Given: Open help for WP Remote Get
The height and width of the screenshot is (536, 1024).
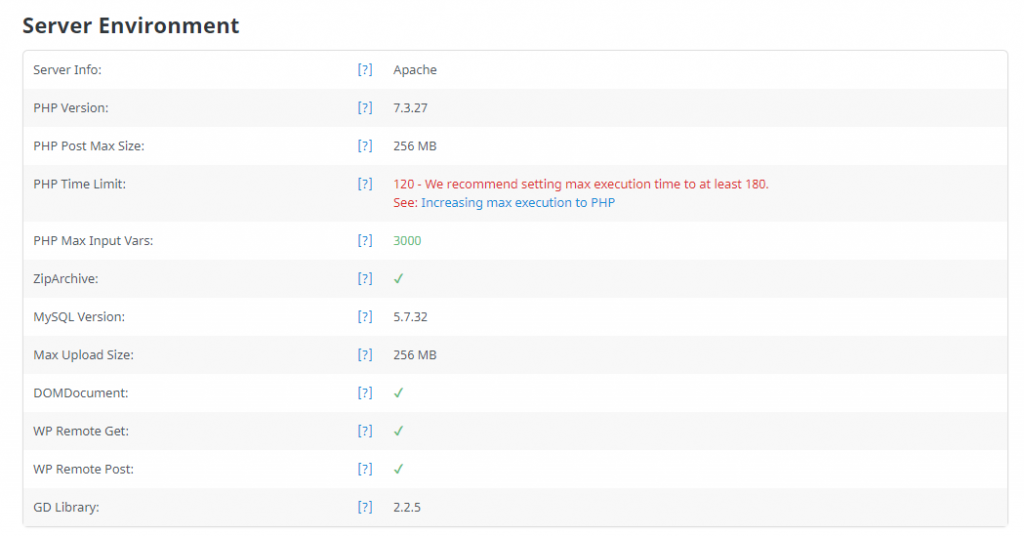Looking at the screenshot, I should click(365, 431).
